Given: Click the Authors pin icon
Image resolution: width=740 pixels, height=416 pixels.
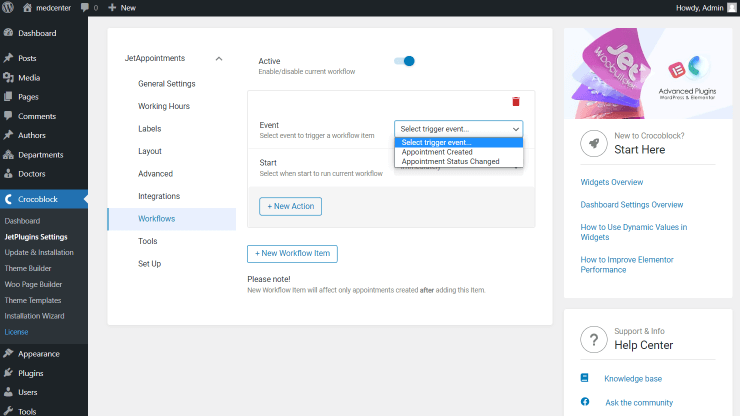Looking at the screenshot, I should [8, 135].
